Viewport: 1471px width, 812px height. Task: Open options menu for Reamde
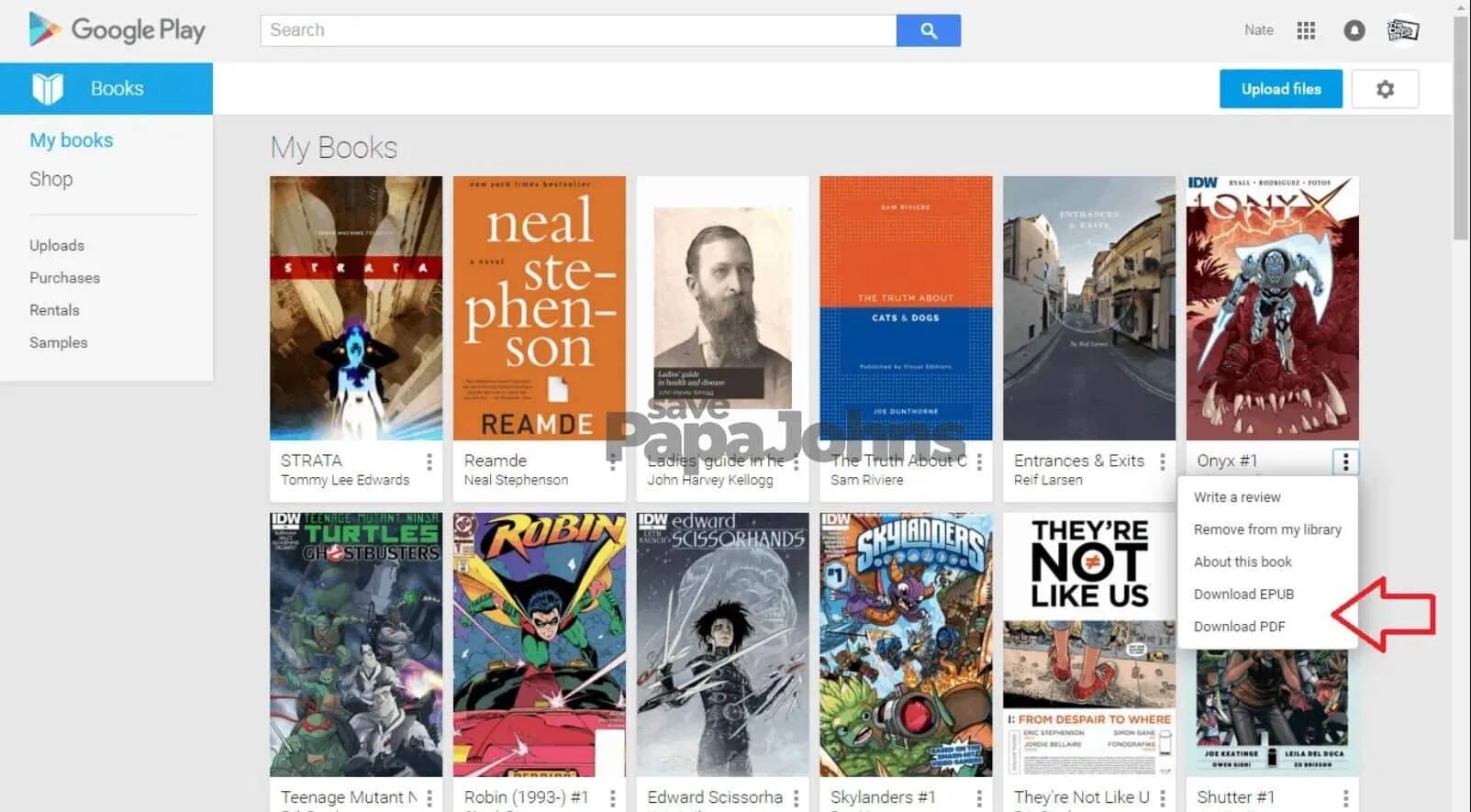click(x=612, y=462)
